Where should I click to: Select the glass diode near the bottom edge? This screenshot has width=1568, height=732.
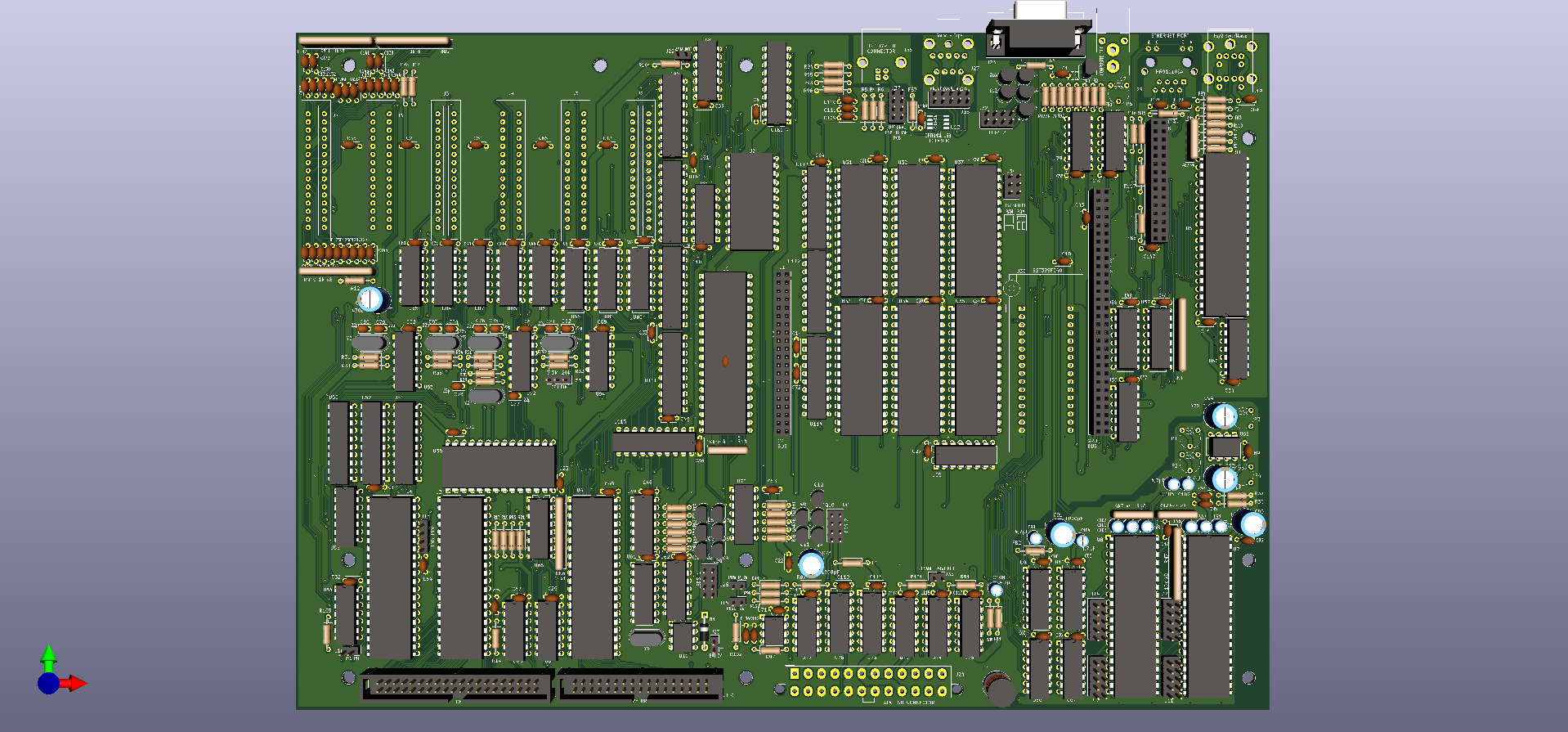(704, 632)
